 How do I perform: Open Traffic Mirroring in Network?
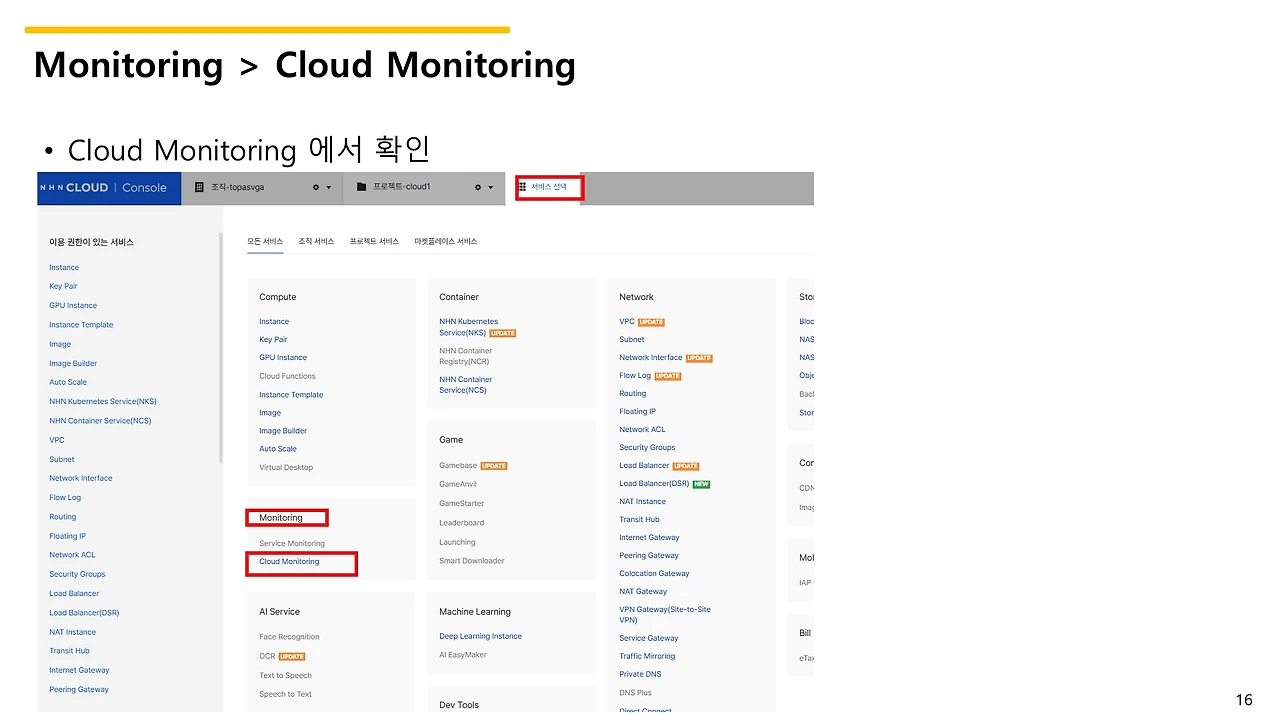(647, 656)
